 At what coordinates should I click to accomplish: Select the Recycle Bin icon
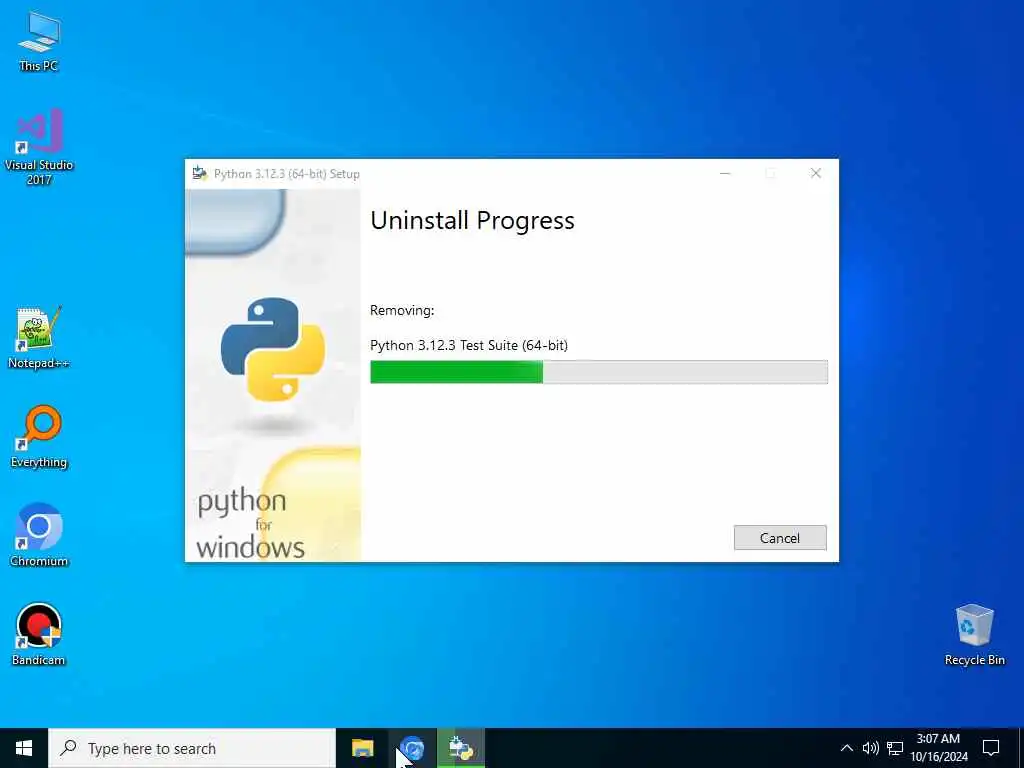click(x=974, y=633)
